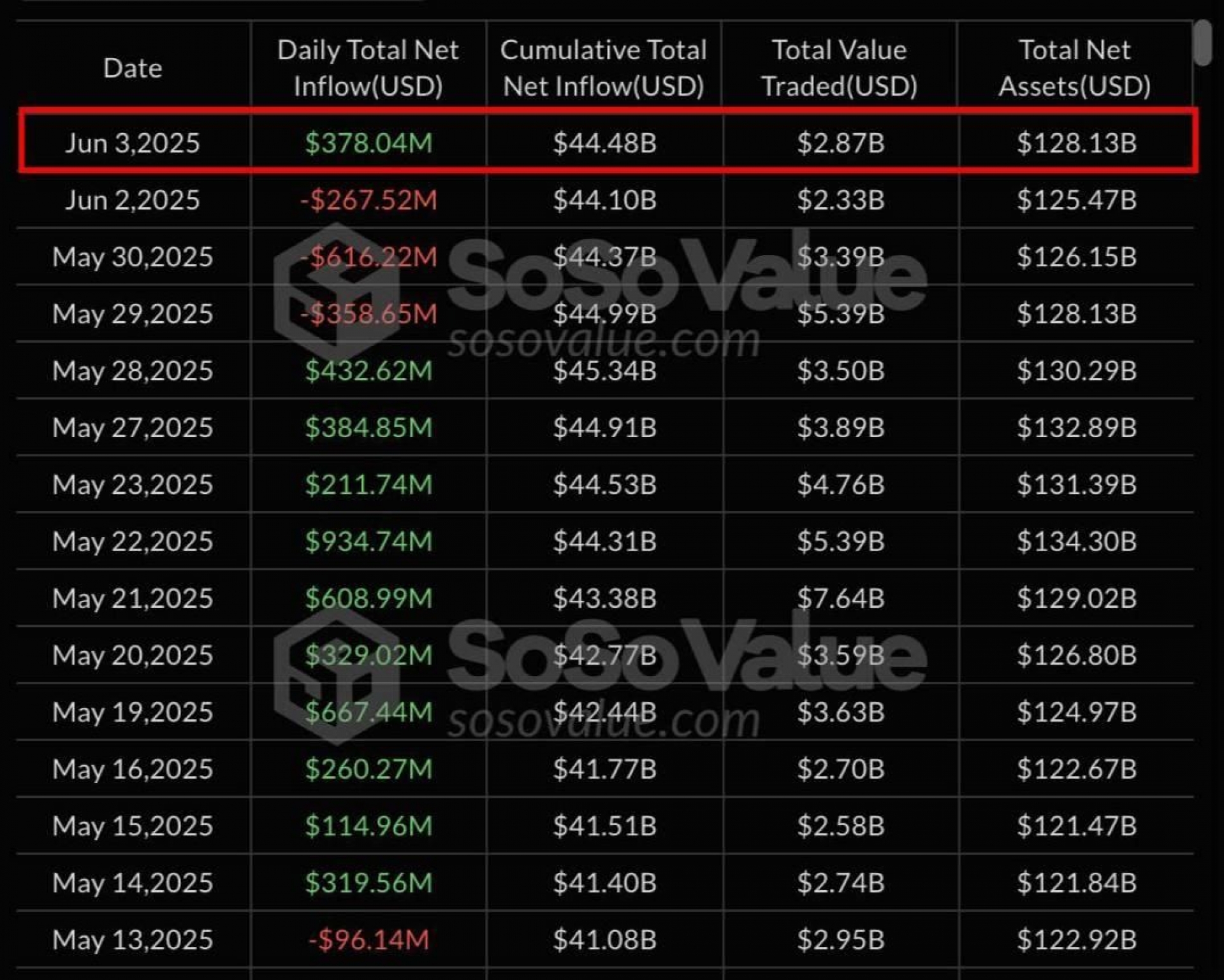The image size is (1224, 980).
Task: Click the -$267.52M outflow value
Action: pyautogui.click(x=368, y=200)
